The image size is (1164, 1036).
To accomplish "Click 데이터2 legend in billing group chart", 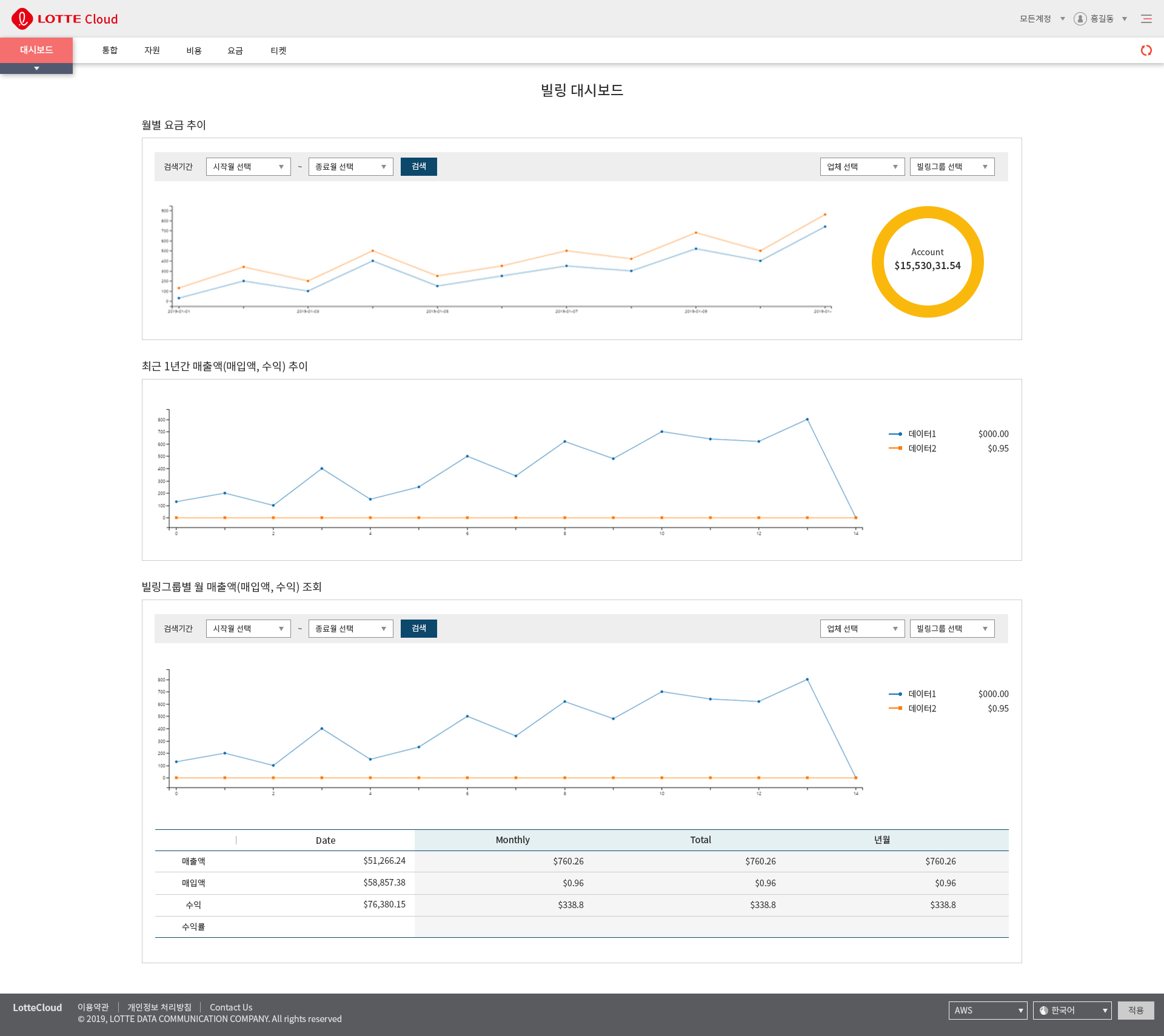I will [x=912, y=709].
